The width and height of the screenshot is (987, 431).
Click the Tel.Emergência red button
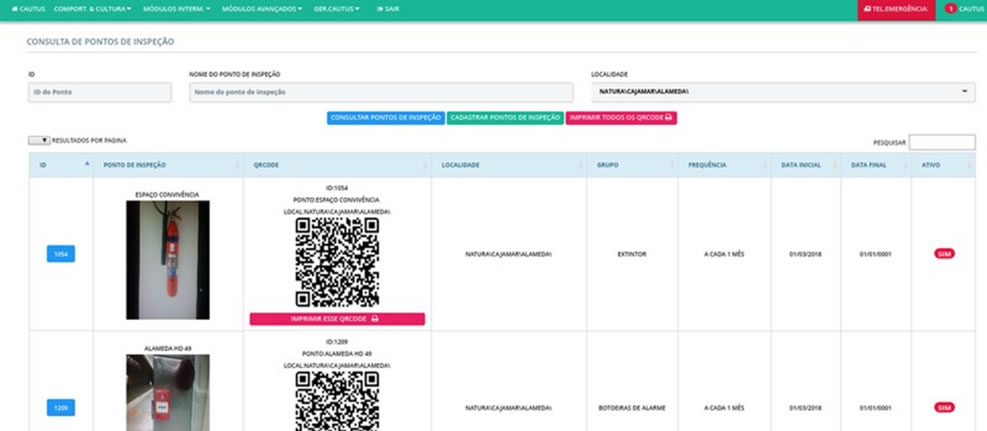point(896,9)
